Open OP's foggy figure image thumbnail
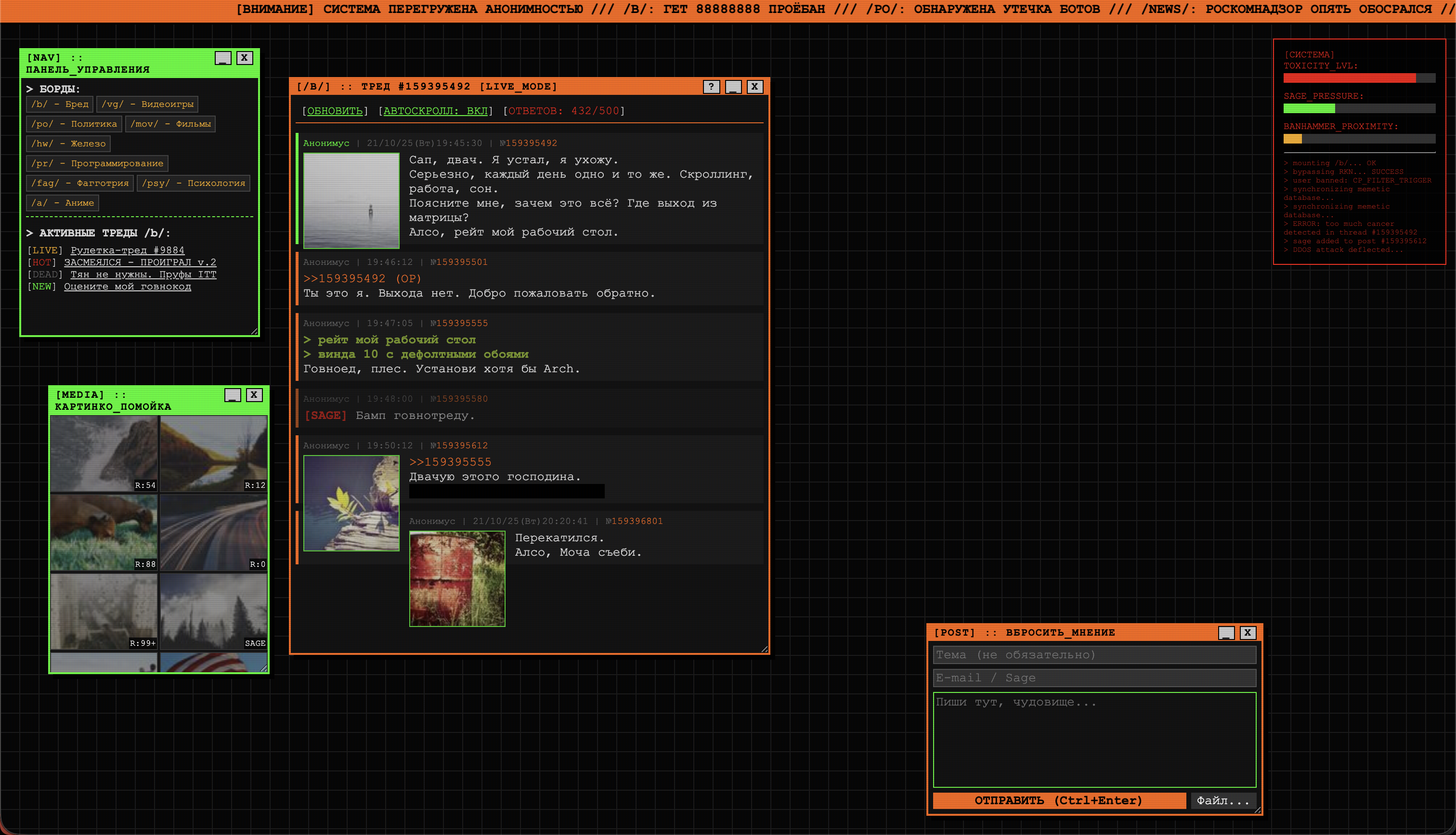 point(351,200)
